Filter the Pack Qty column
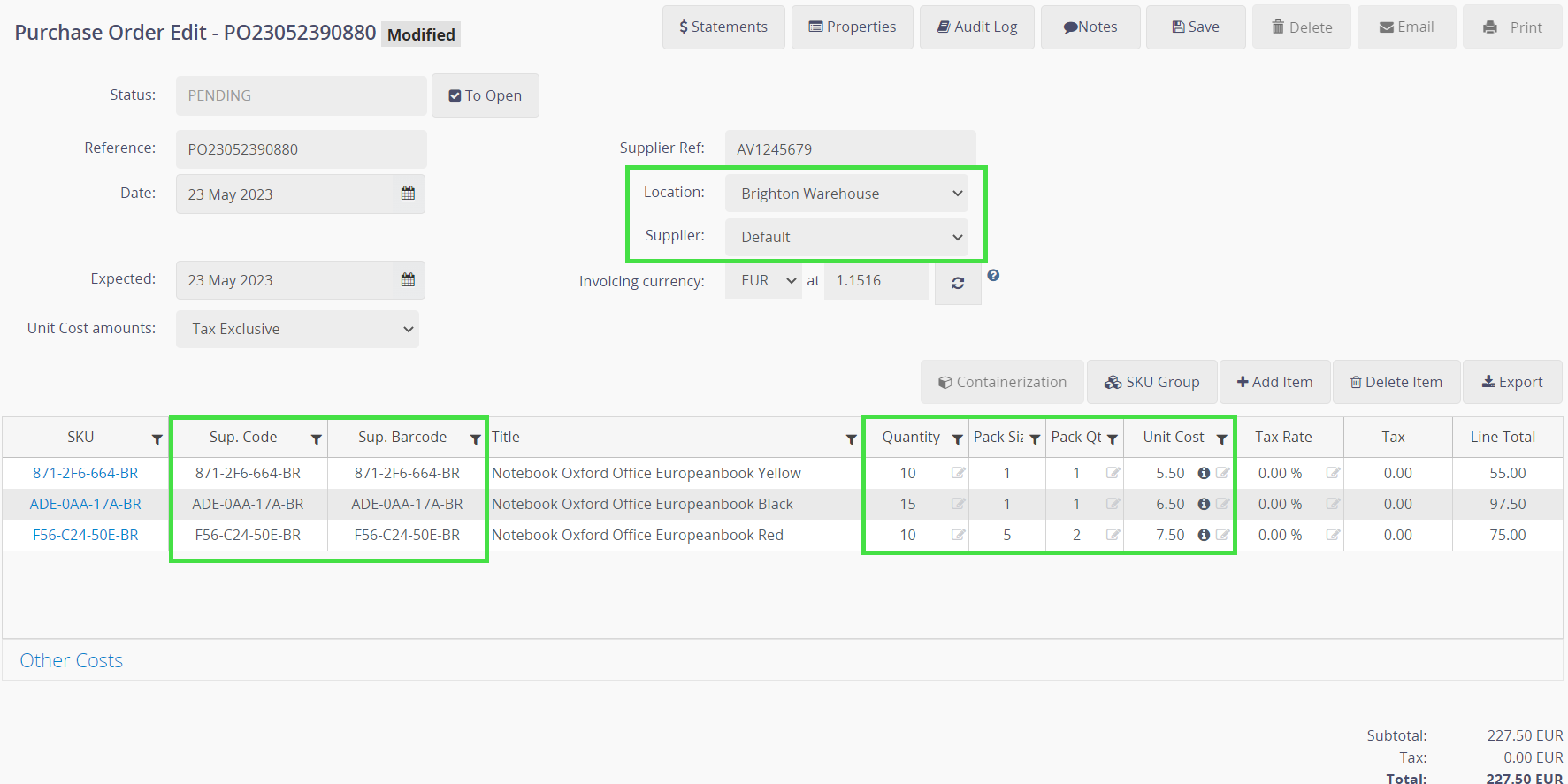 click(1112, 439)
